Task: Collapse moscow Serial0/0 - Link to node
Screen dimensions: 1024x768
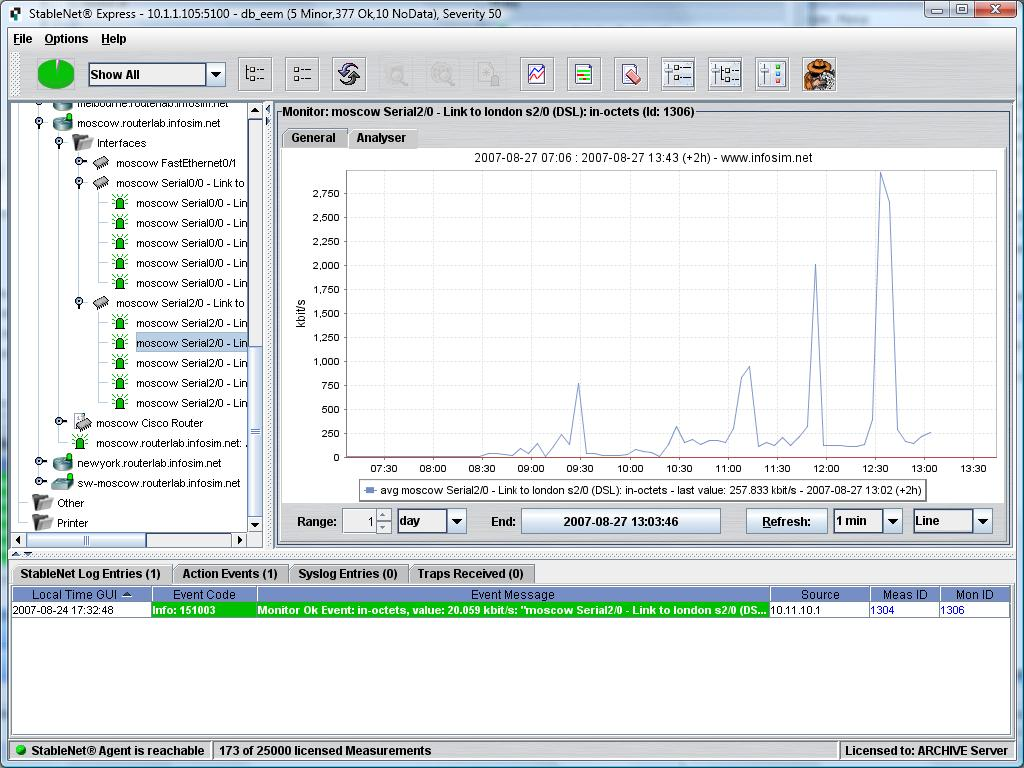Action: [80, 182]
